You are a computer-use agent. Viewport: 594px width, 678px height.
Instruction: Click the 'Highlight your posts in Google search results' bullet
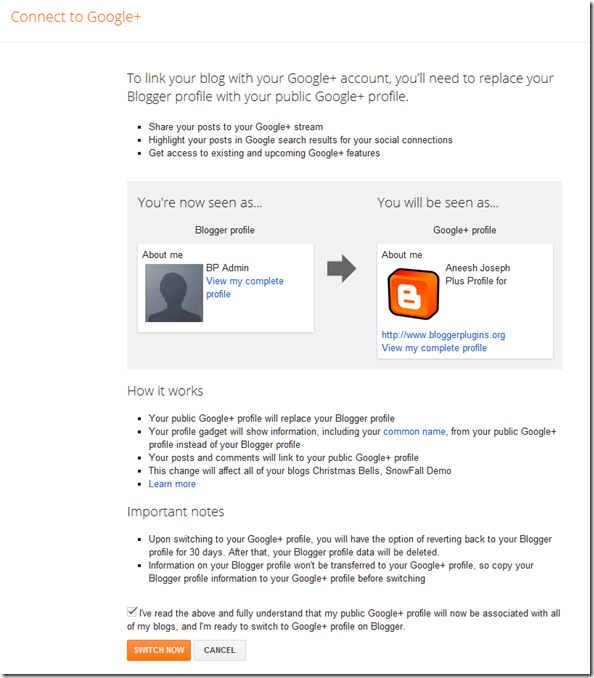coord(300,140)
